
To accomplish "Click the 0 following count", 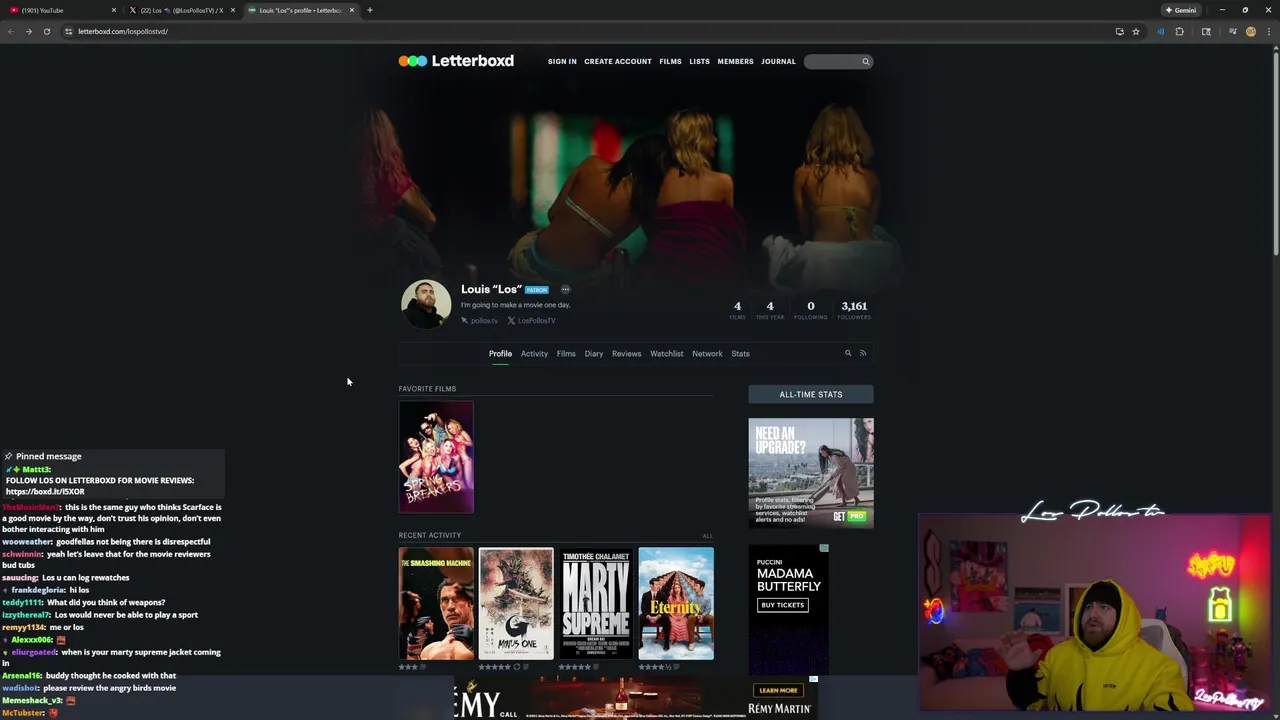I will 811,309.
